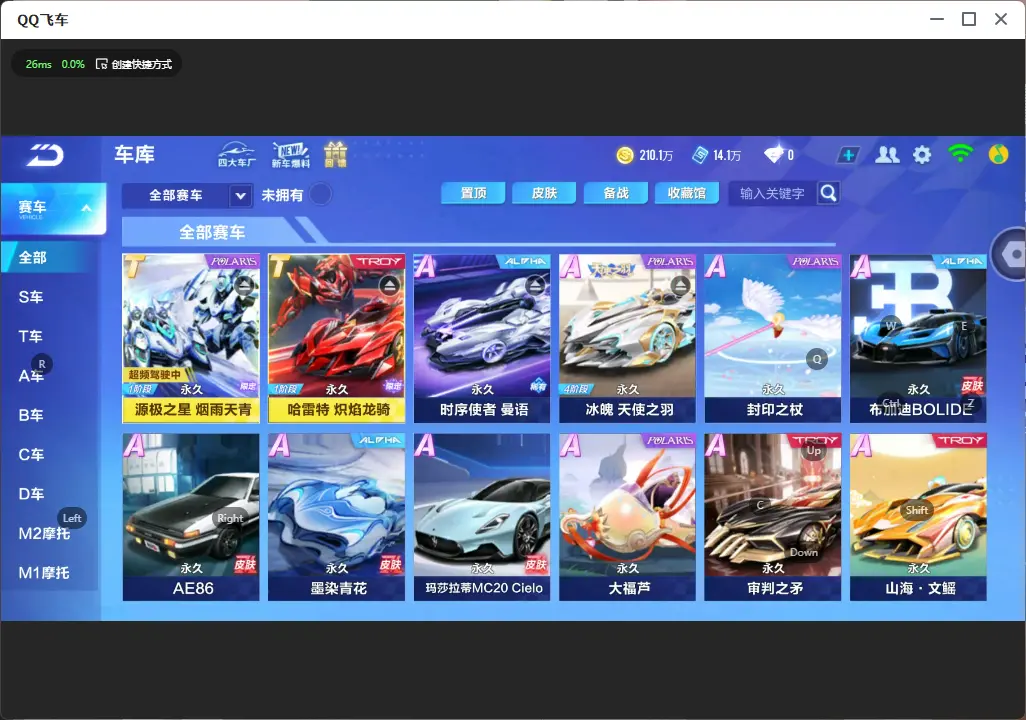The width and height of the screenshot is (1026, 720).
Task: Click the 皮肤 badge on 玛莎拉蒂MC20 Cielo card
Action: click(x=536, y=565)
